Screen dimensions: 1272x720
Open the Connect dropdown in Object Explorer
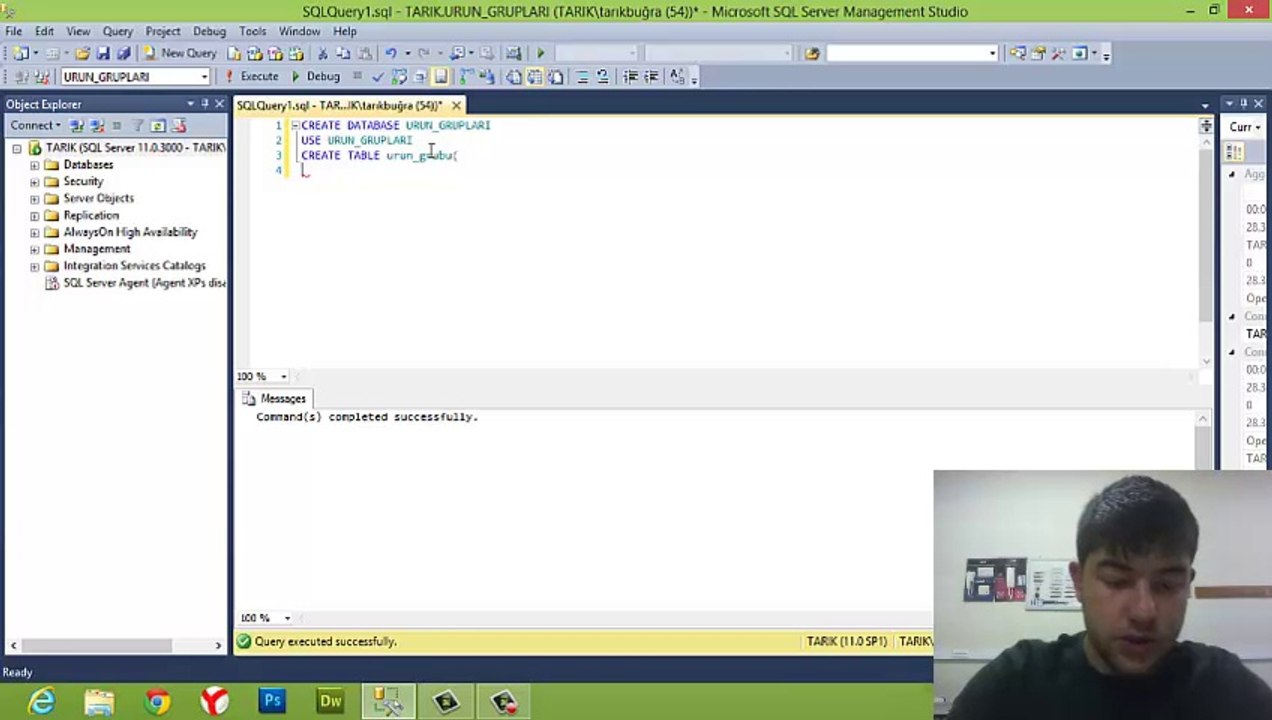point(35,125)
